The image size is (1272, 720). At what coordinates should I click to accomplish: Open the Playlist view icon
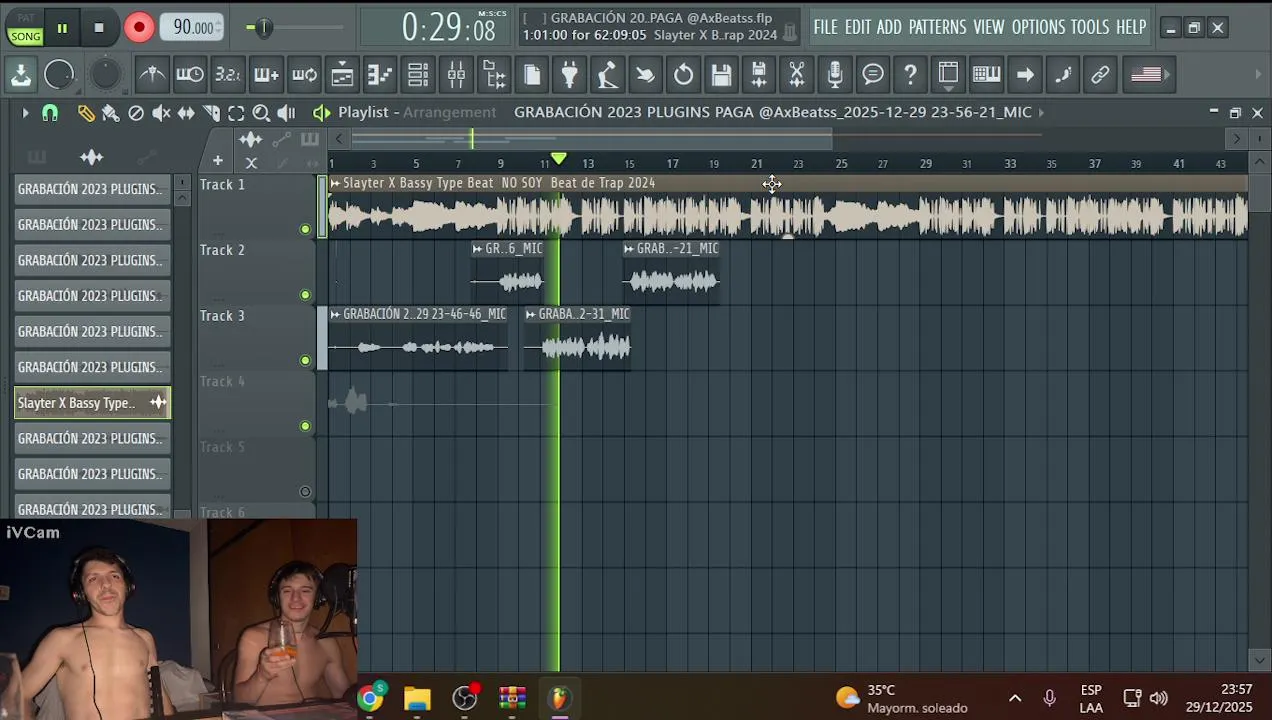point(342,74)
